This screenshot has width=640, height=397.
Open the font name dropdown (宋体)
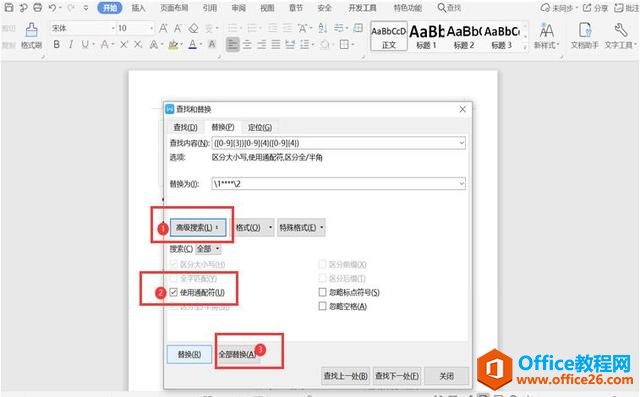tap(113, 28)
